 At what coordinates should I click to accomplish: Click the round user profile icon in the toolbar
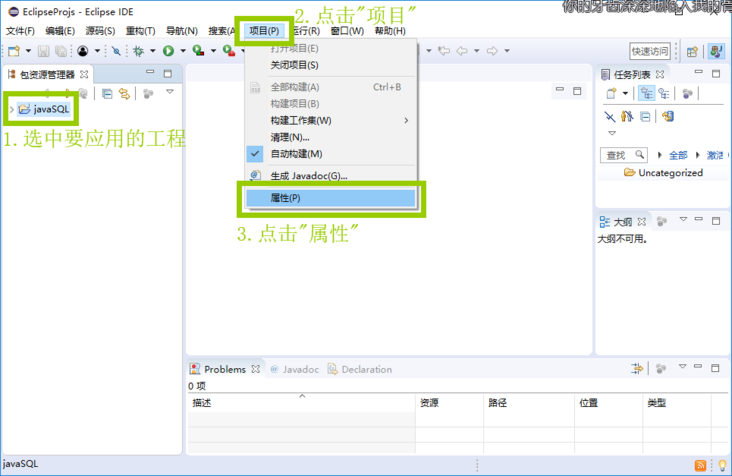(x=83, y=51)
